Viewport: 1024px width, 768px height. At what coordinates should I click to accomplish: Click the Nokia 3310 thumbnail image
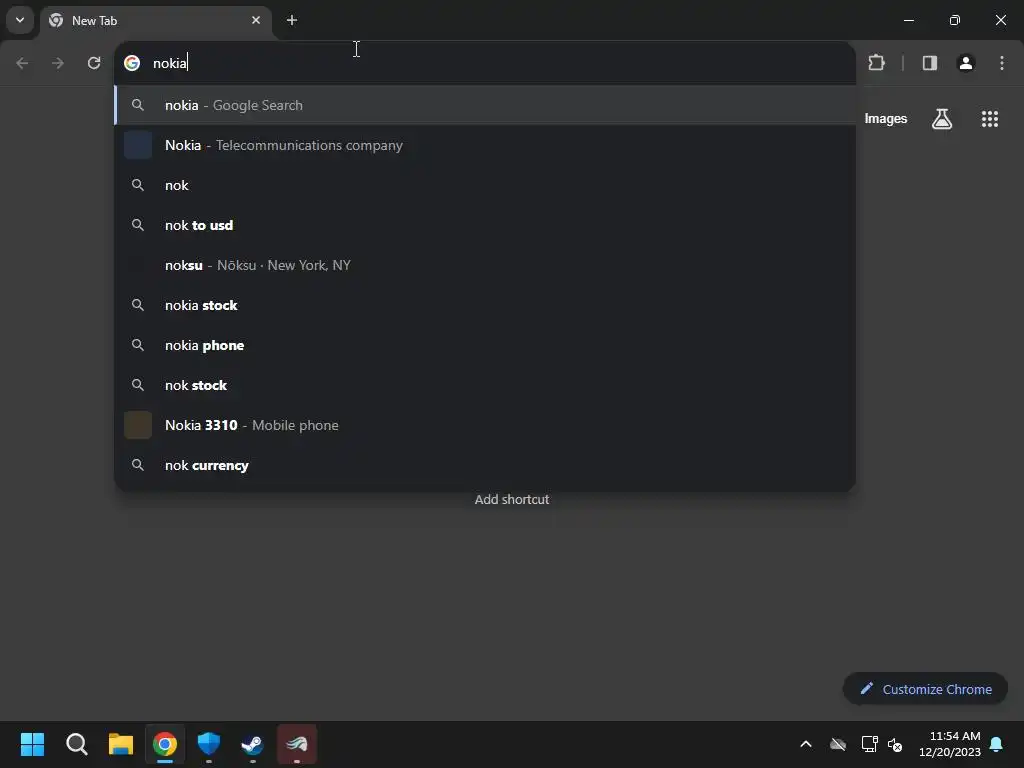(x=138, y=425)
